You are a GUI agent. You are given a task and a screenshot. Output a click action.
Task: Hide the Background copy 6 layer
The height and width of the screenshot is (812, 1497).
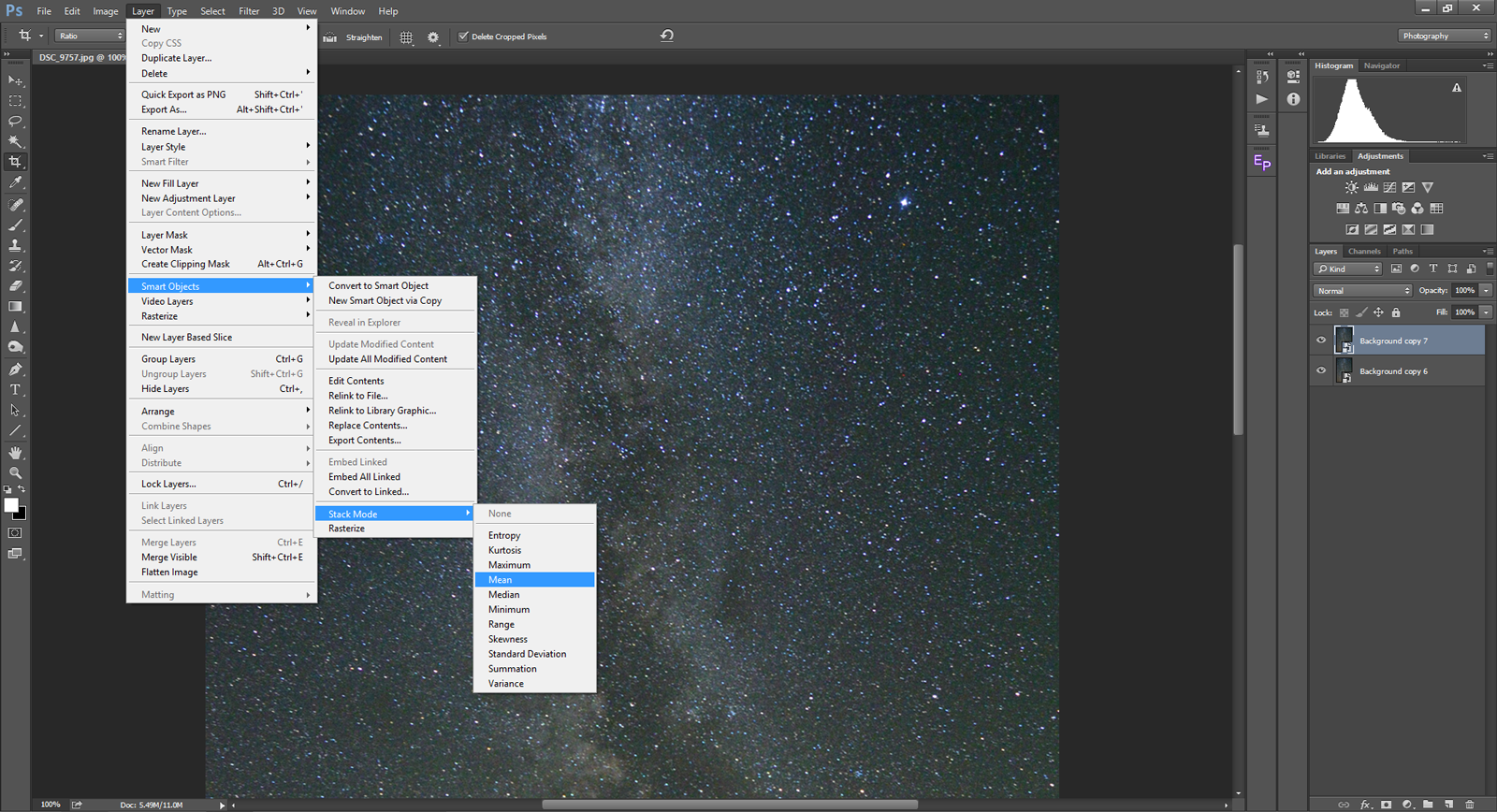[1321, 370]
